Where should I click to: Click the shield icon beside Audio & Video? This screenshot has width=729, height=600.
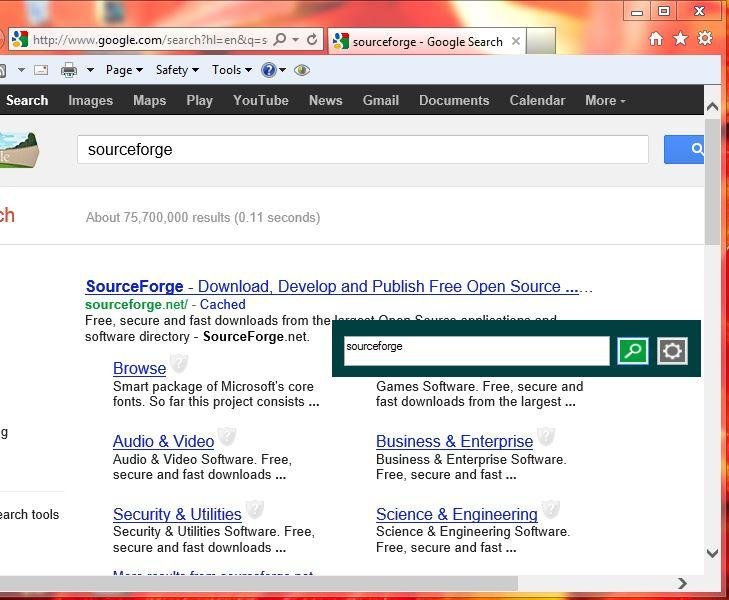(227, 436)
